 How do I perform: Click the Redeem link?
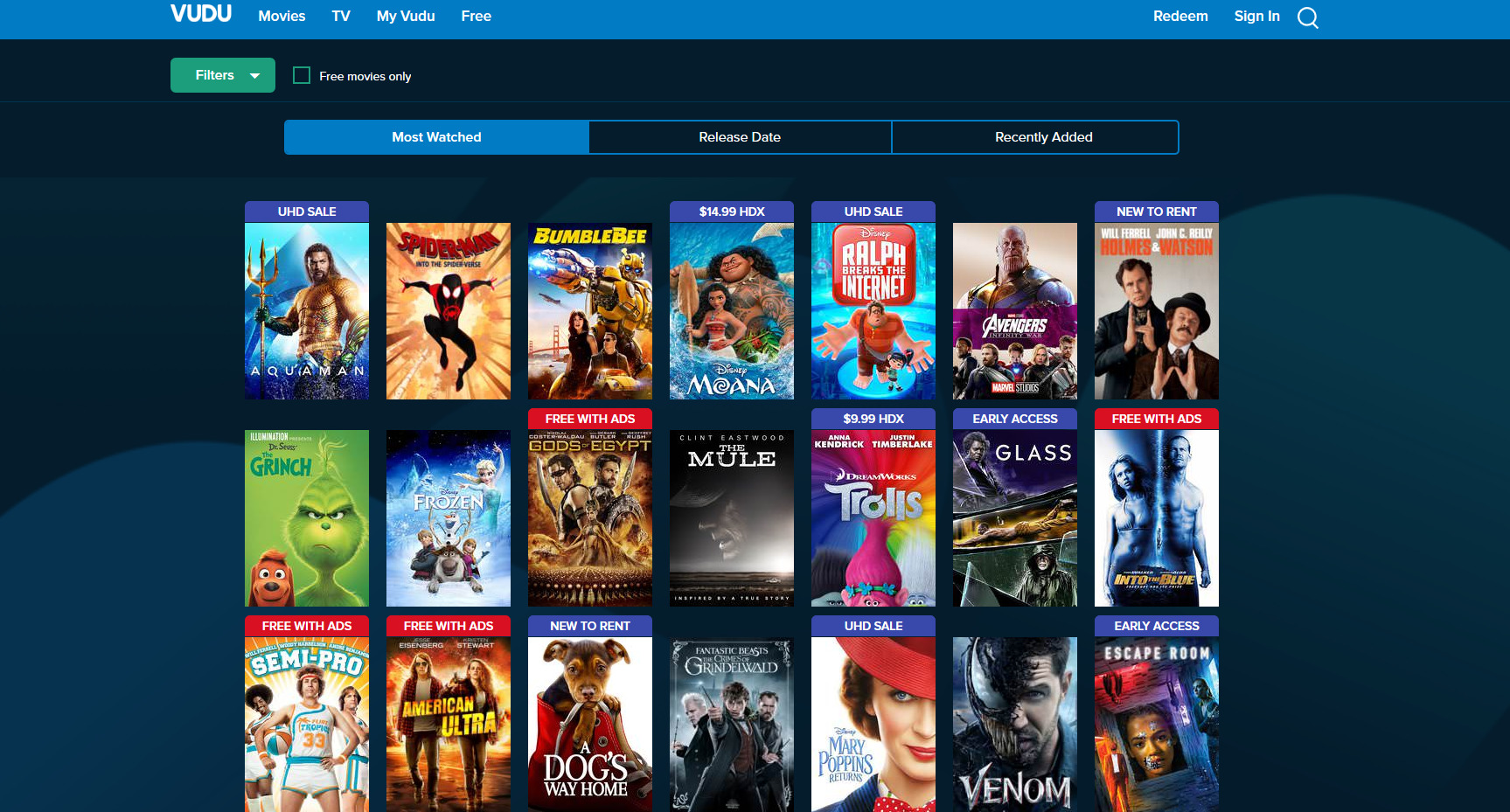click(x=1179, y=16)
